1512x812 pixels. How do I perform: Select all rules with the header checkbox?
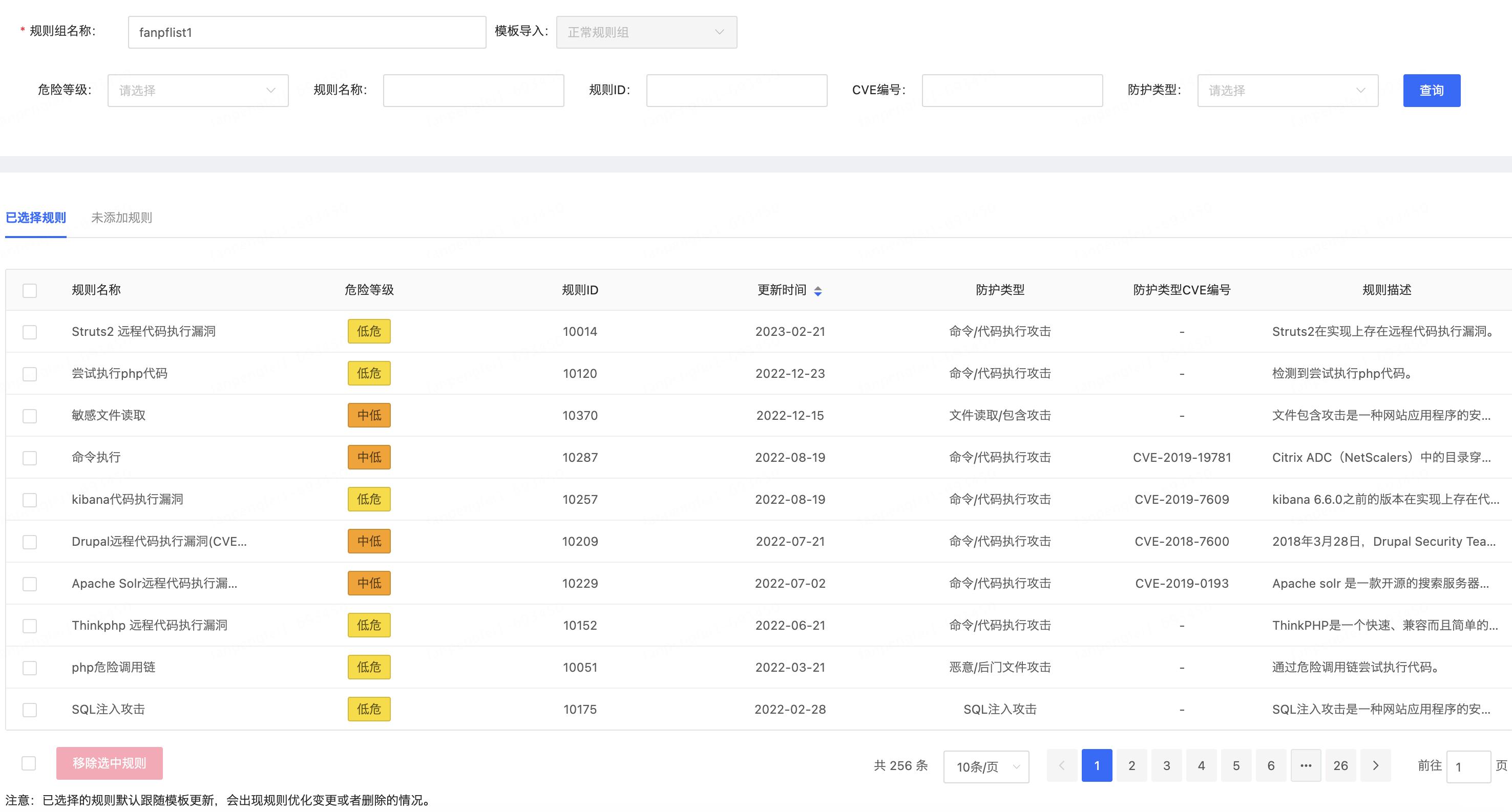[29, 290]
